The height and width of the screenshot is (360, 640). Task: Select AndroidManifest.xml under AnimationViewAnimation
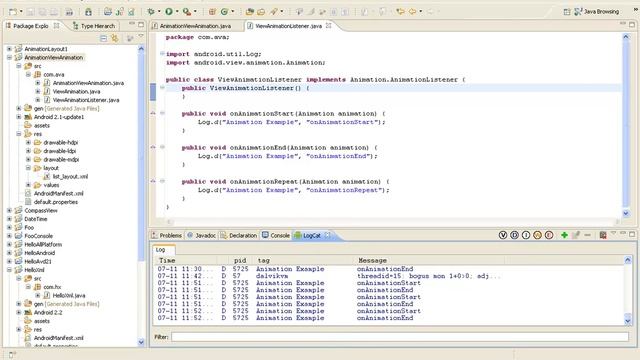(x=58, y=193)
